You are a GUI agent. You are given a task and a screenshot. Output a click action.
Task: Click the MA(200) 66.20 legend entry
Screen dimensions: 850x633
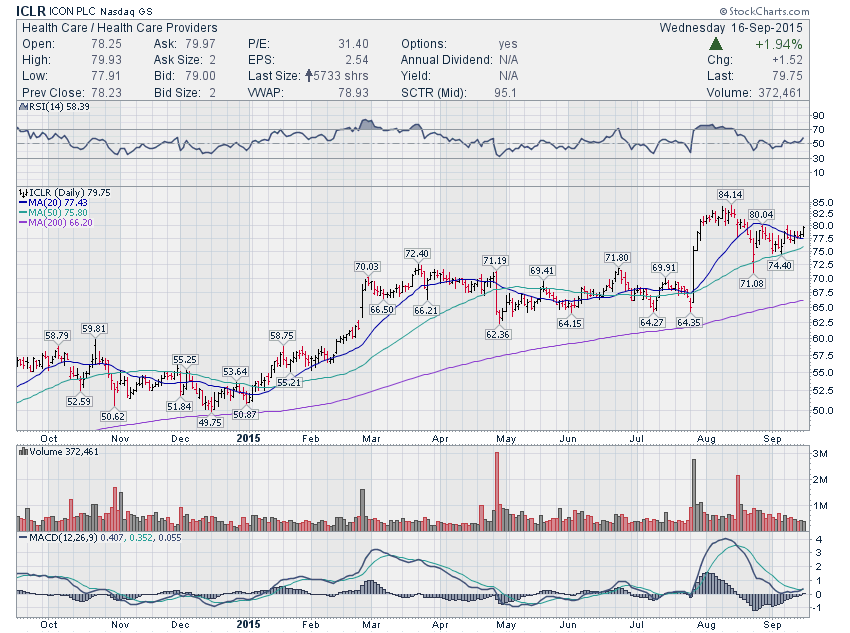(56, 222)
